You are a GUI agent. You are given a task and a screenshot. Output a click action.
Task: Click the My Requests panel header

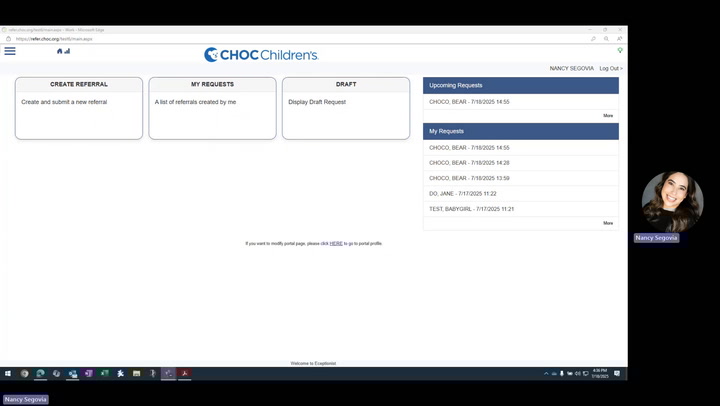521,131
